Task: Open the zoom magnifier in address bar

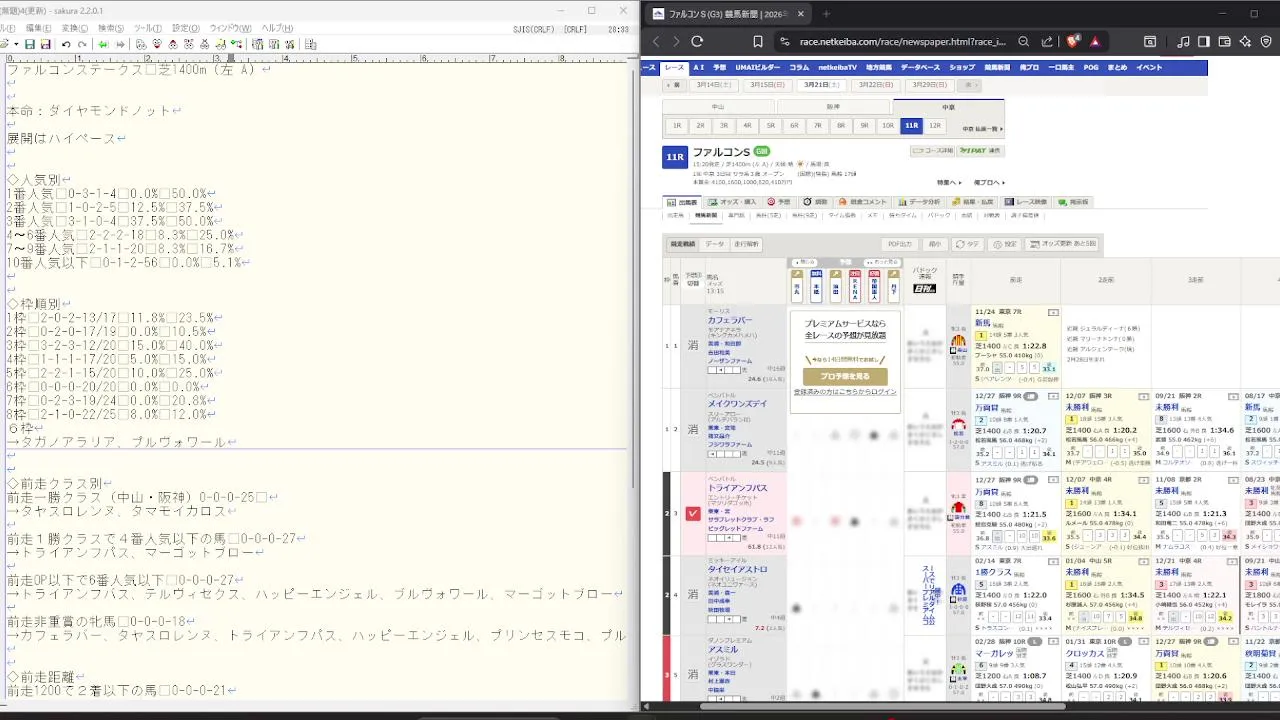Action: pos(1024,41)
